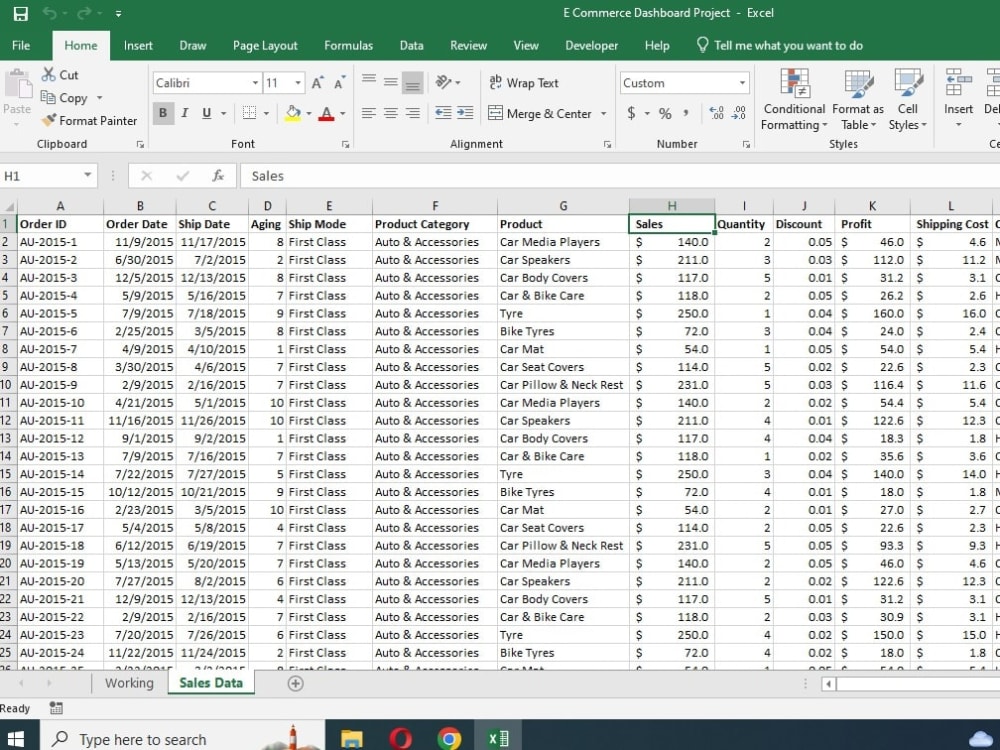This screenshot has height=750, width=1000.
Task: Click the Center align icon
Action: tap(390, 114)
